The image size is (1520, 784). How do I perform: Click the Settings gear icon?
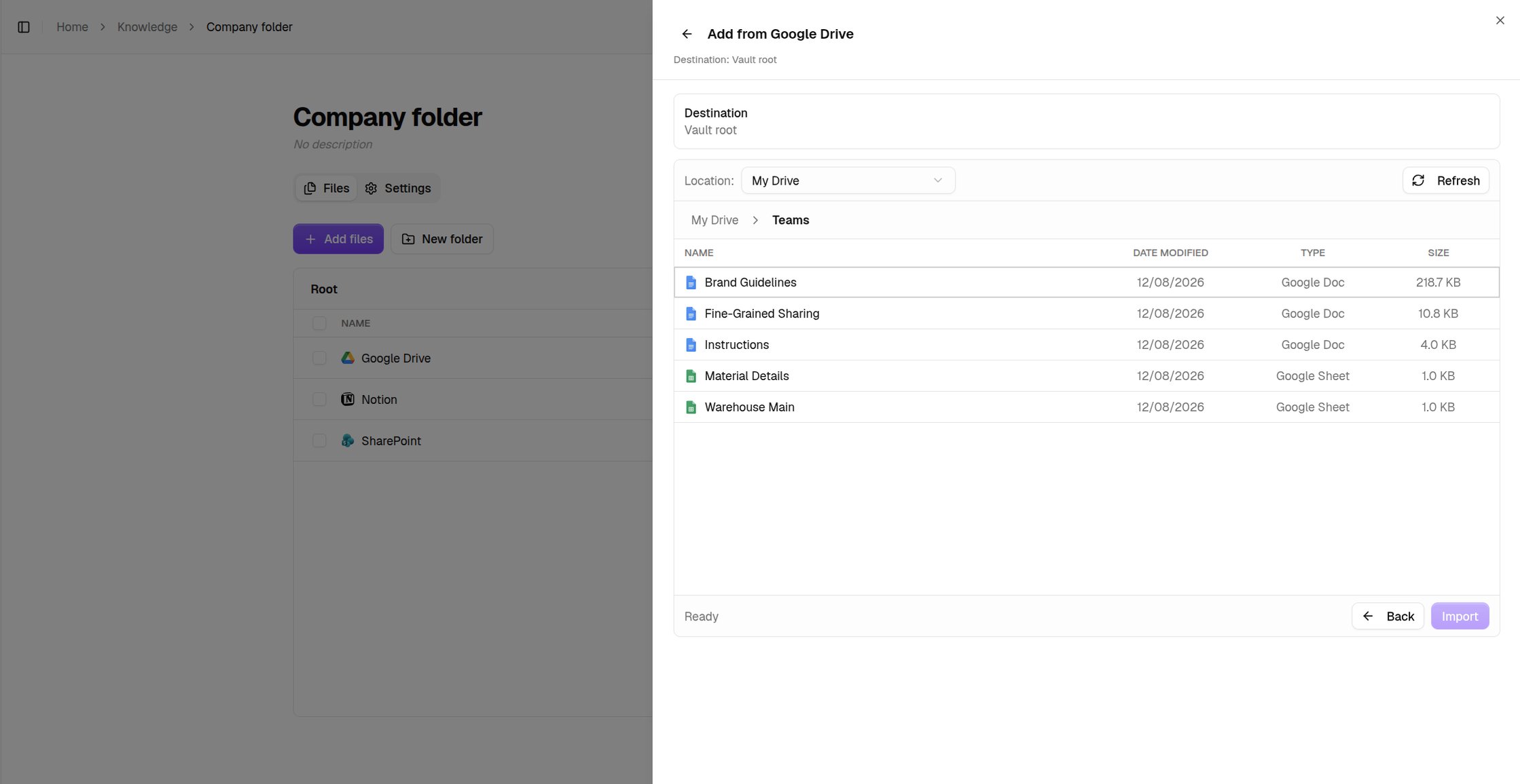tap(371, 188)
